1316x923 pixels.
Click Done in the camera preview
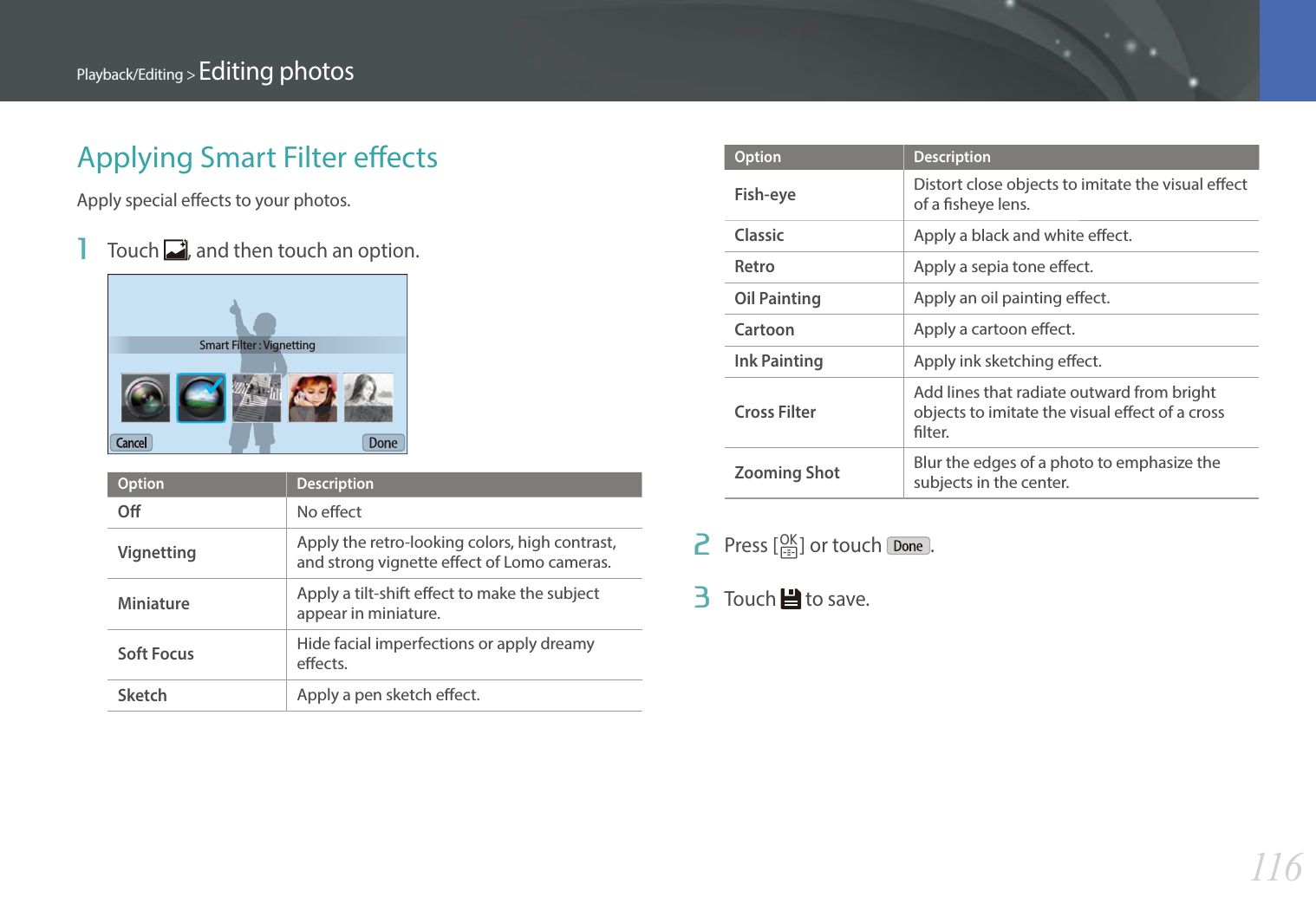click(383, 443)
